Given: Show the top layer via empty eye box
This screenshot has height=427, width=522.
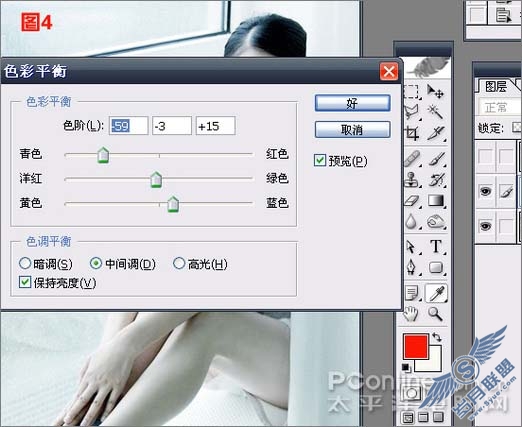Looking at the screenshot, I should click(485, 156).
